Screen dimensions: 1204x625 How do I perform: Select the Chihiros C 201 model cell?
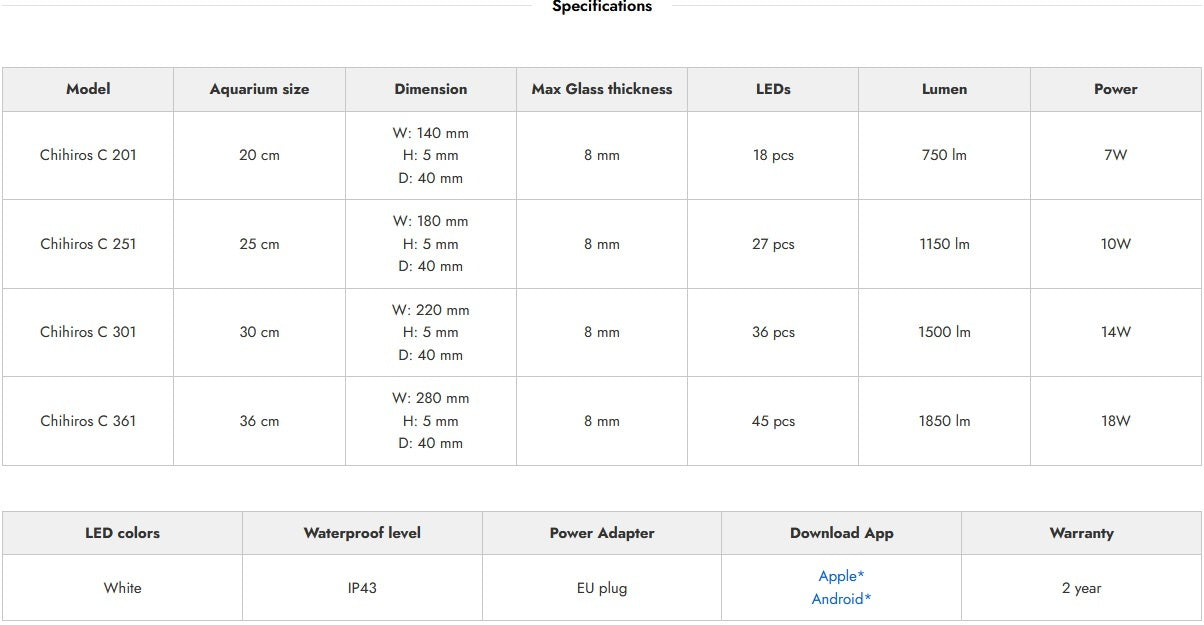tap(88, 155)
